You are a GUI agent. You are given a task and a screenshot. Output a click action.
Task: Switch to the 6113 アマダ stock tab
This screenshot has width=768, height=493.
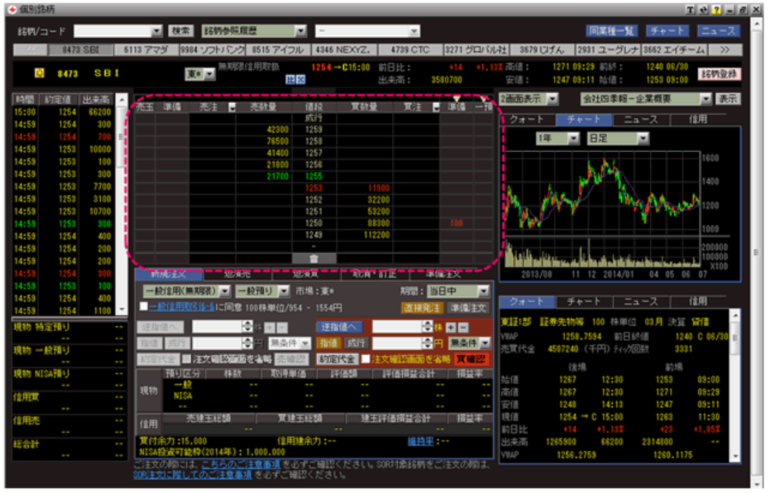point(146,50)
